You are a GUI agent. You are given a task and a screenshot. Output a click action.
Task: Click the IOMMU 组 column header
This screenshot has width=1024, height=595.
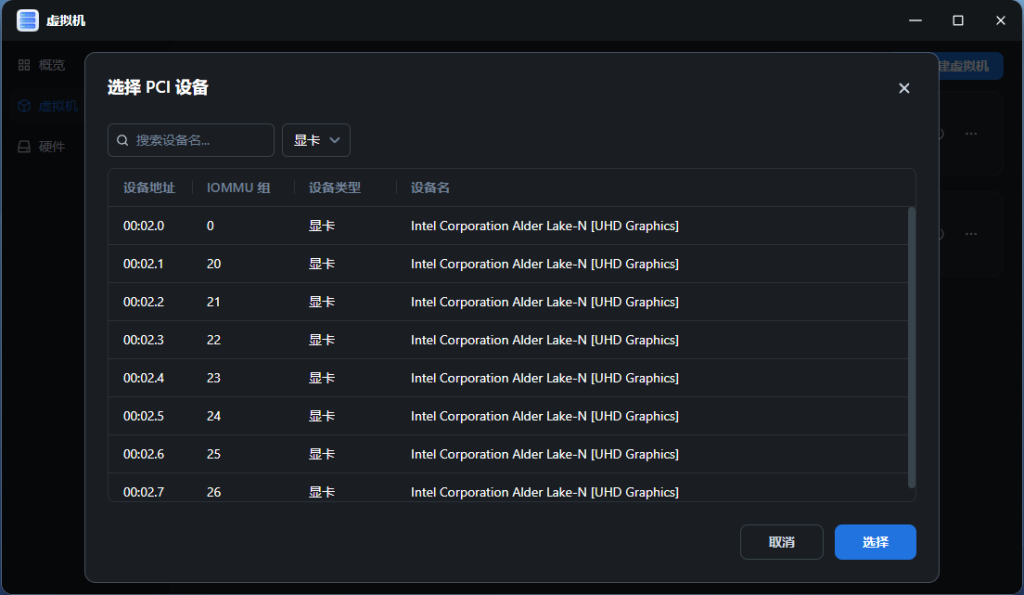(238, 188)
